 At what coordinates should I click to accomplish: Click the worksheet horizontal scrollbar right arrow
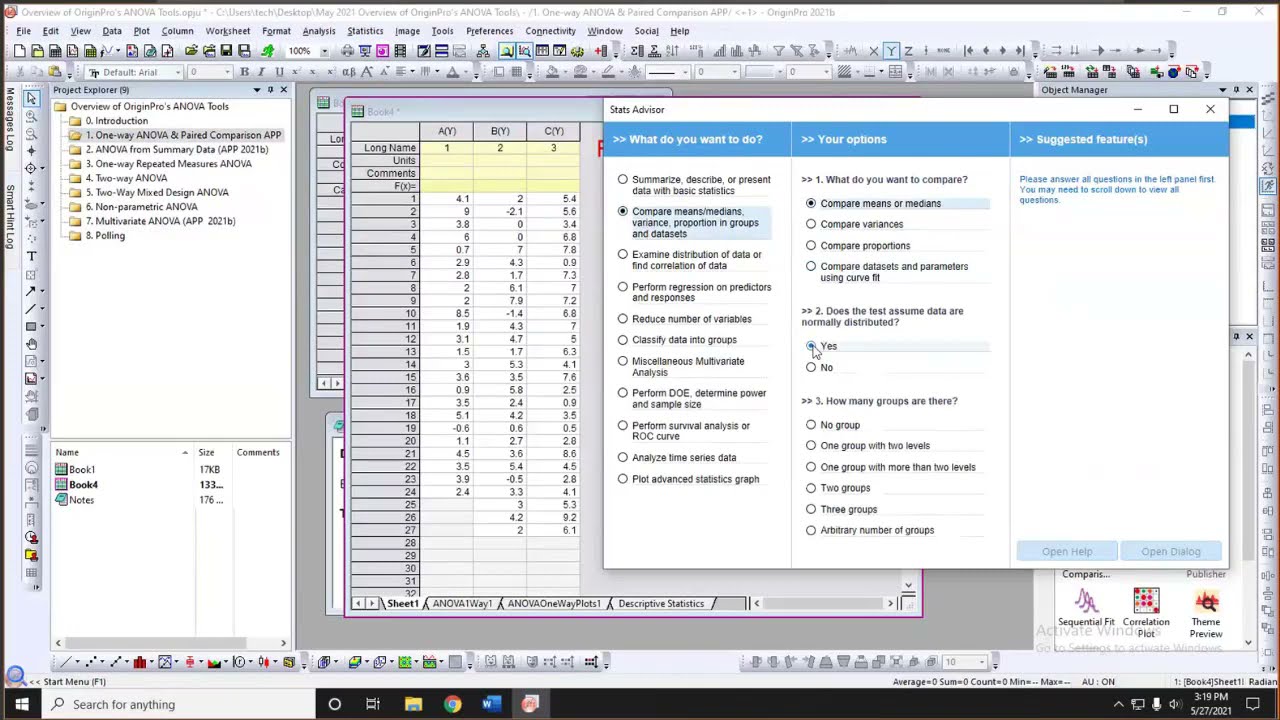tap(890, 604)
